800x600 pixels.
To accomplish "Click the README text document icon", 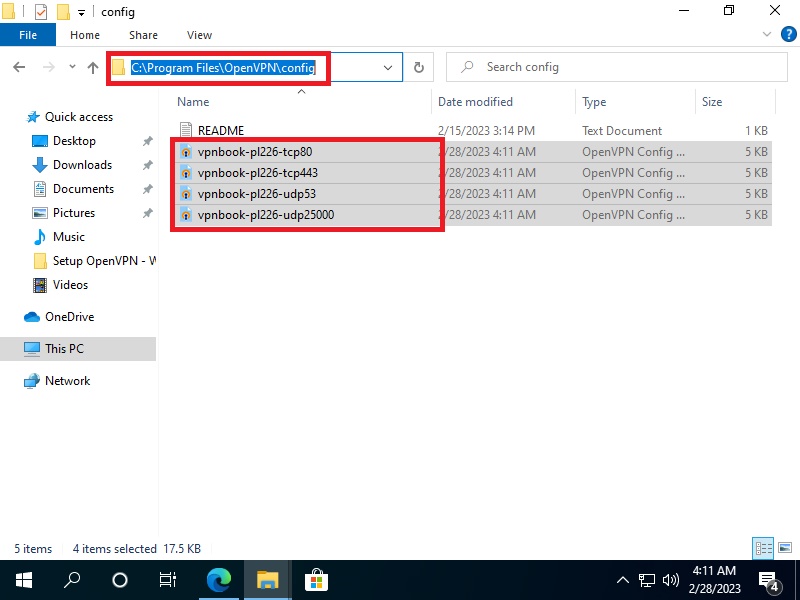I will pos(185,131).
